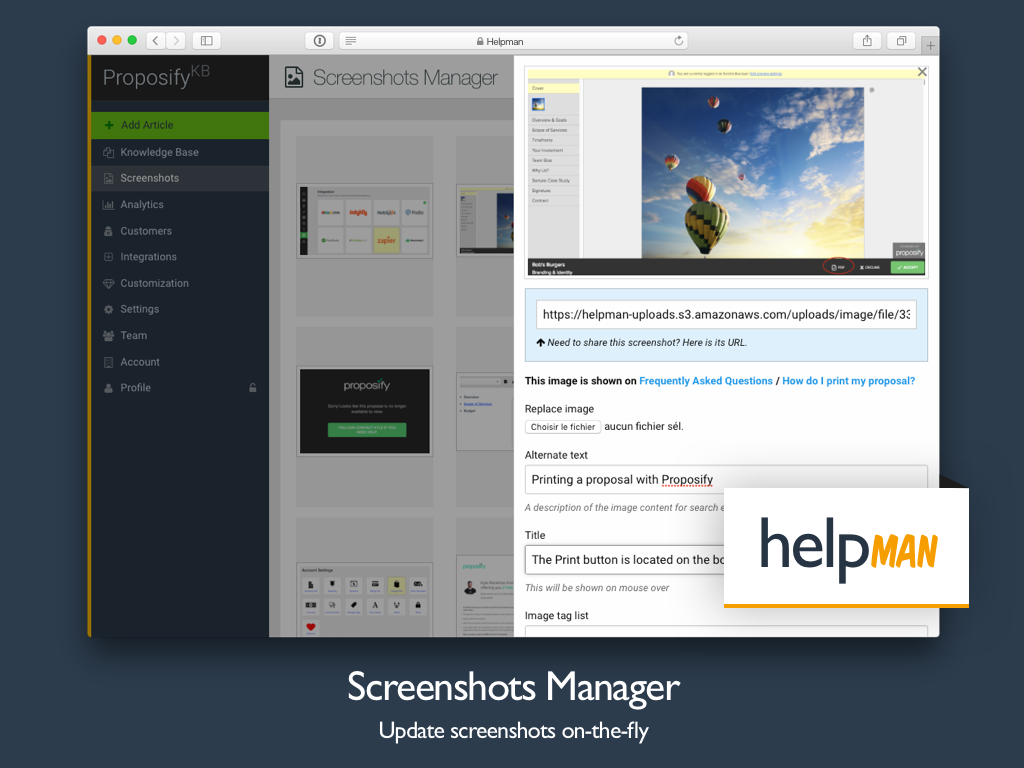Click the Customization diamond icon
This screenshot has height=768, width=1024.
pos(108,283)
